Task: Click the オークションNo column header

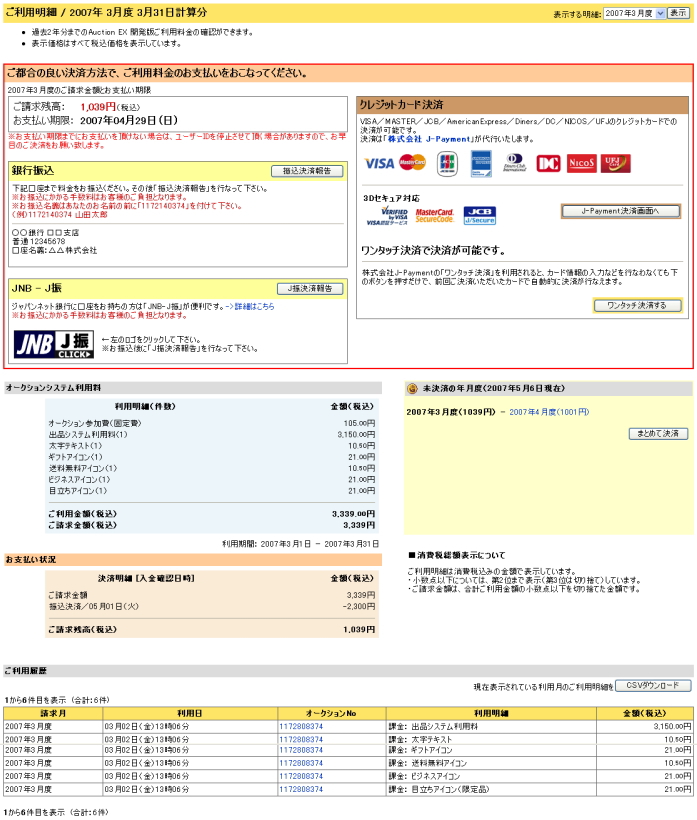Action: (332, 713)
